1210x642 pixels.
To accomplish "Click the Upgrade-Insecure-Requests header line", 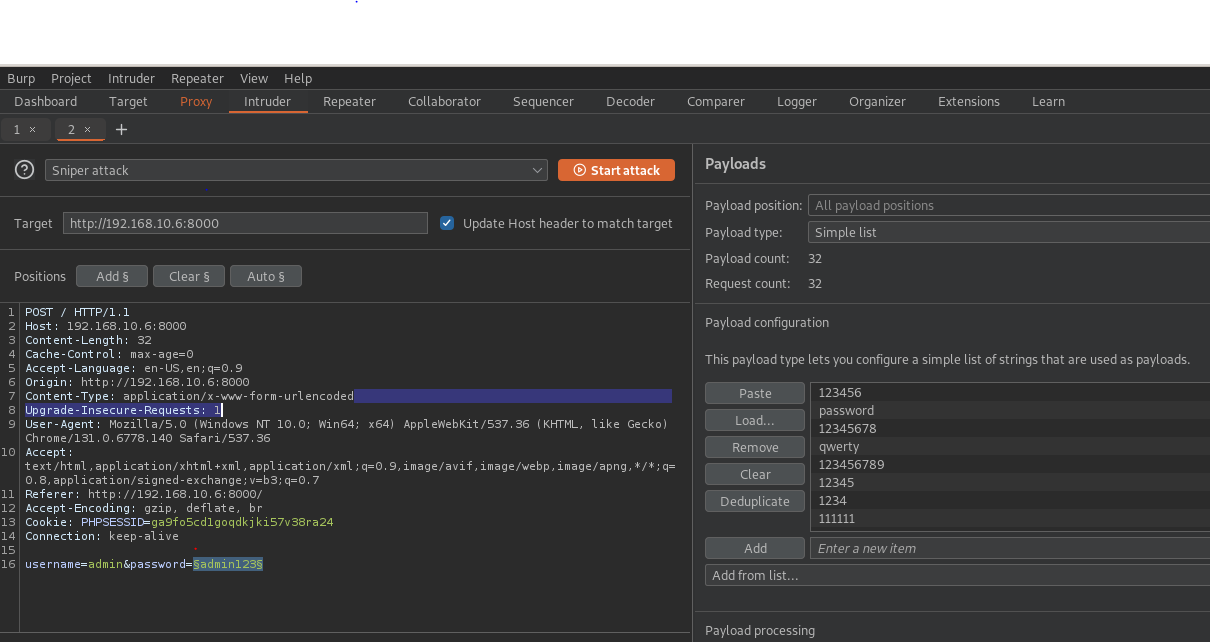I will pyautogui.click(x=123, y=410).
